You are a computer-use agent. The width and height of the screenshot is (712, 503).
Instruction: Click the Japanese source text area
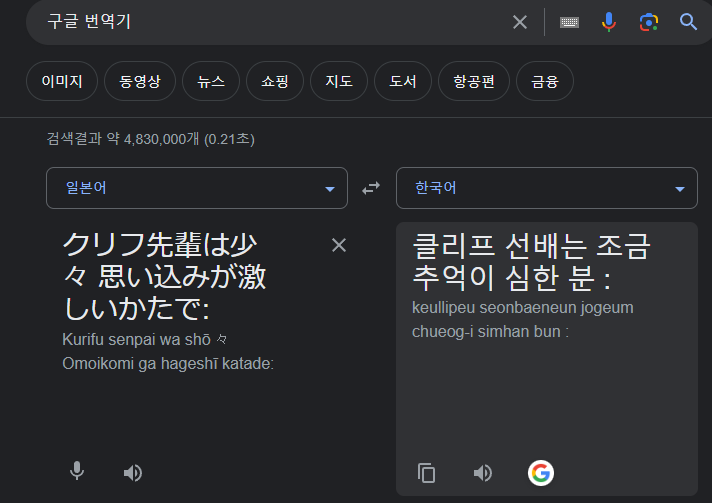pos(166,276)
